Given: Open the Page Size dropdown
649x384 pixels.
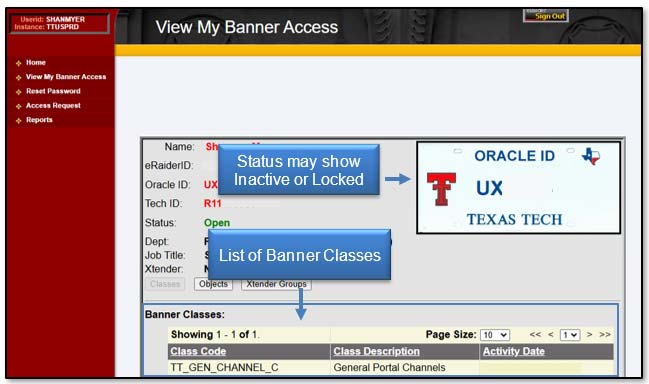Looking at the screenshot, I should (x=495, y=335).
